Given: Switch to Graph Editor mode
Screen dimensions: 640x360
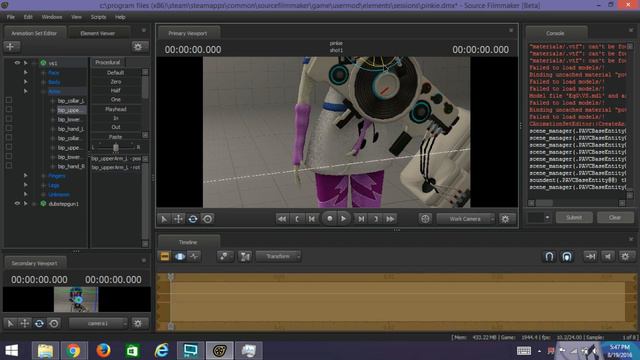Looking at the screenshot, I should 194,256.
